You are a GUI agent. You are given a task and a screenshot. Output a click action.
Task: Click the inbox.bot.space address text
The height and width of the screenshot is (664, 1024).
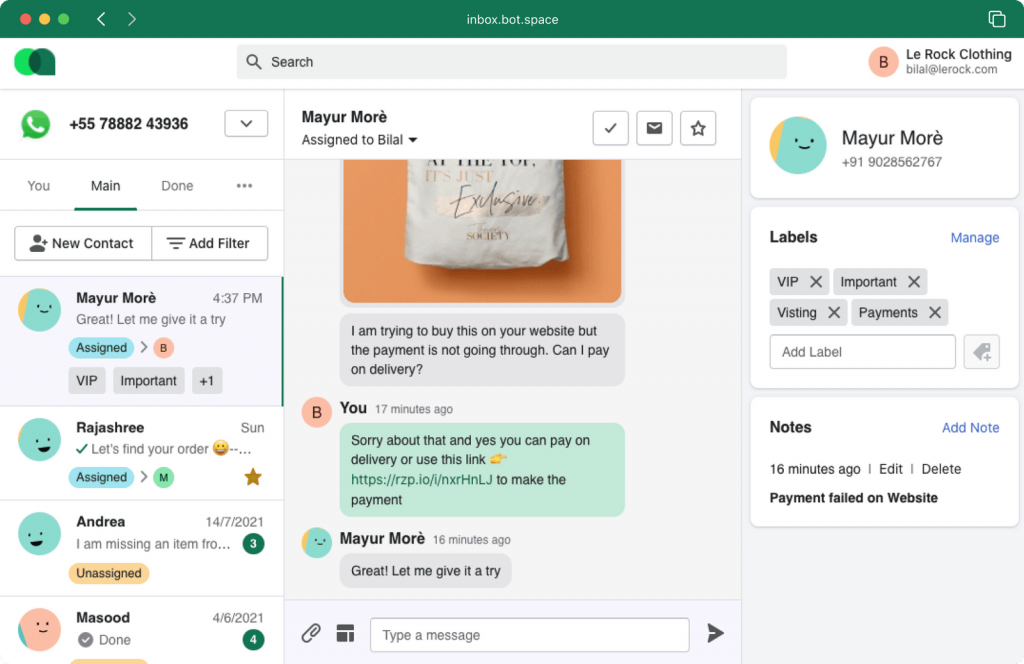pos(512,20)
